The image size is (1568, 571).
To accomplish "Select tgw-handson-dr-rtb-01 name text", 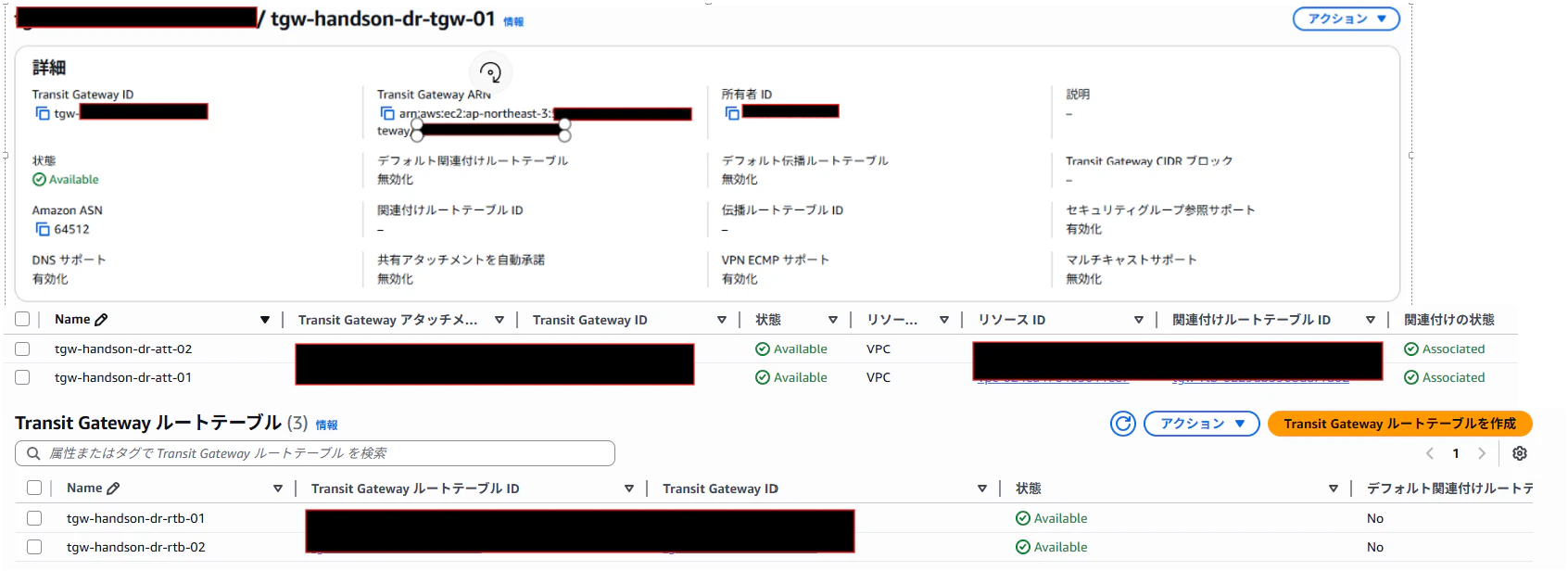I will point(136,519).
